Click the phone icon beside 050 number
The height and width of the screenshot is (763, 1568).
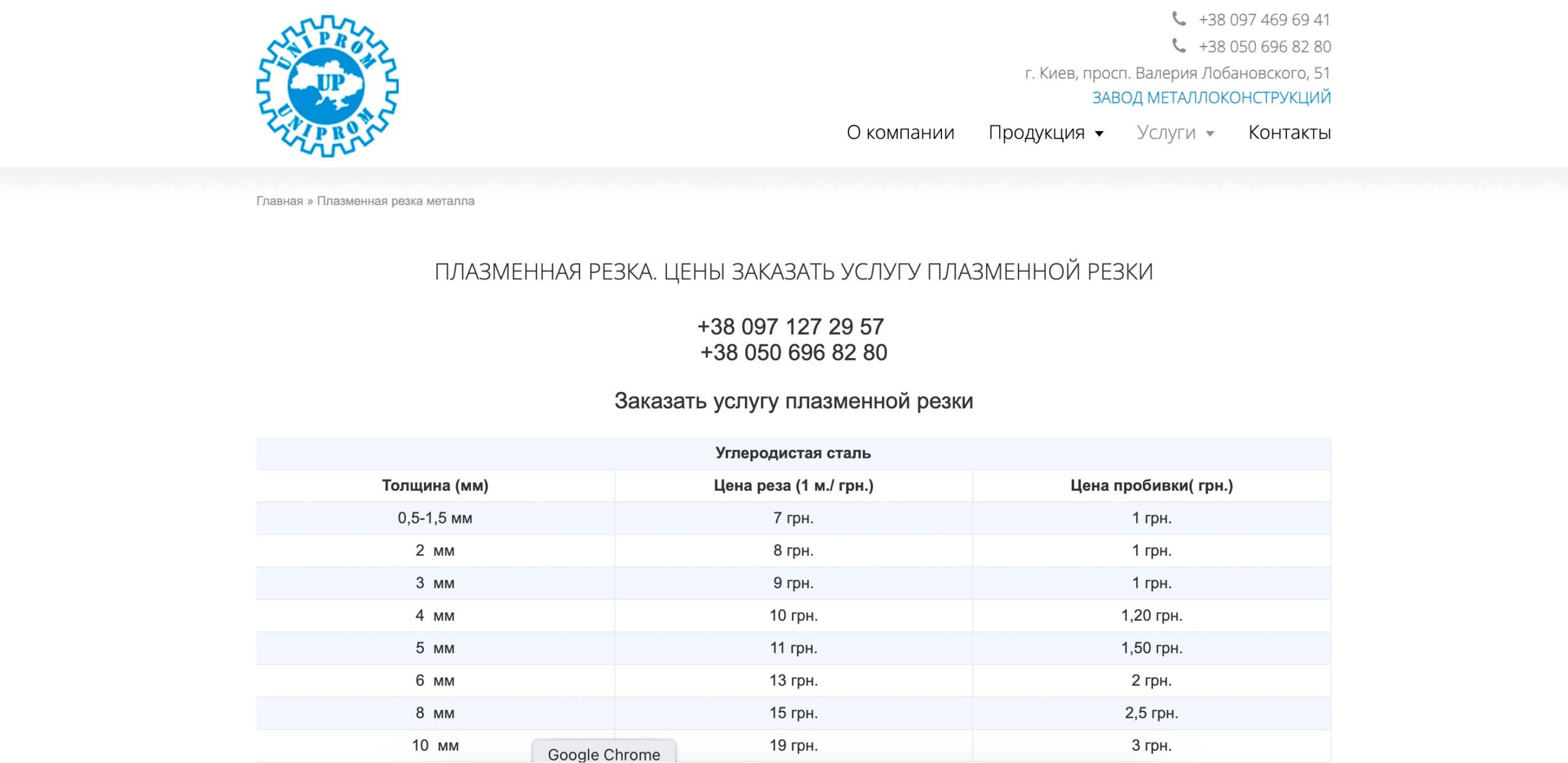(1178, 45)
